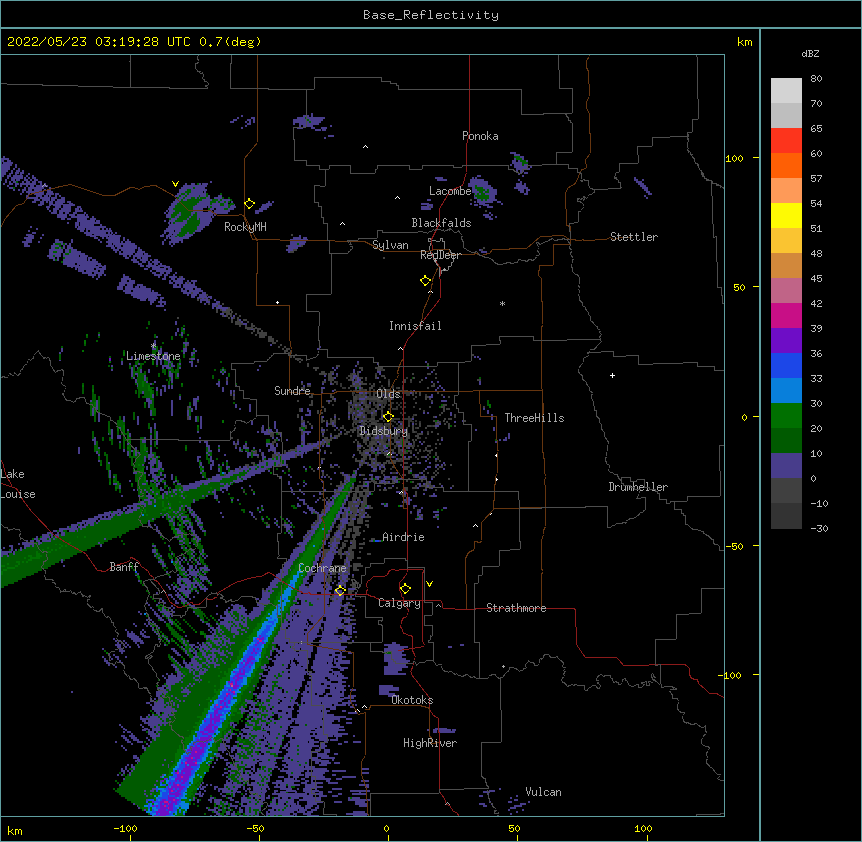This screenshot has width=862, height=842.
Task: Click the HighRiver label
Action: pyautogui.click(x=430, y=743)
